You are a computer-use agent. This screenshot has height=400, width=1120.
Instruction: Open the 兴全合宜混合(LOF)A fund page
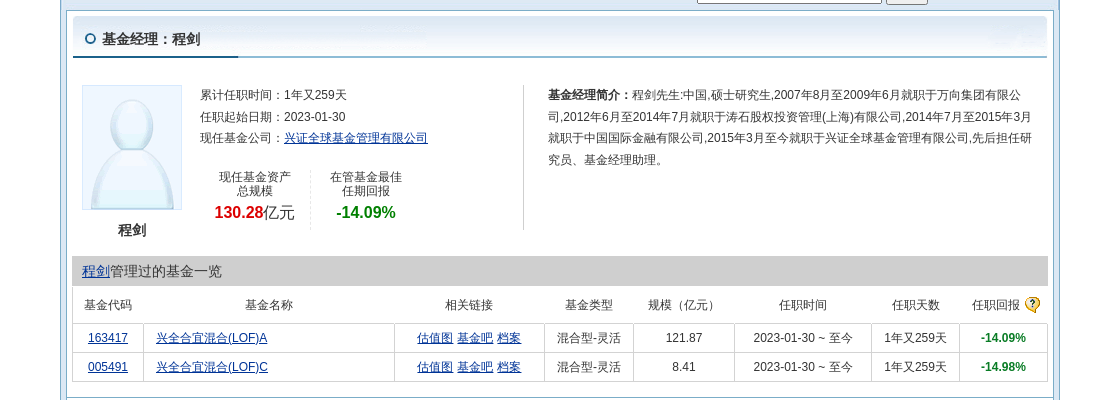click(x=211, y=338)
